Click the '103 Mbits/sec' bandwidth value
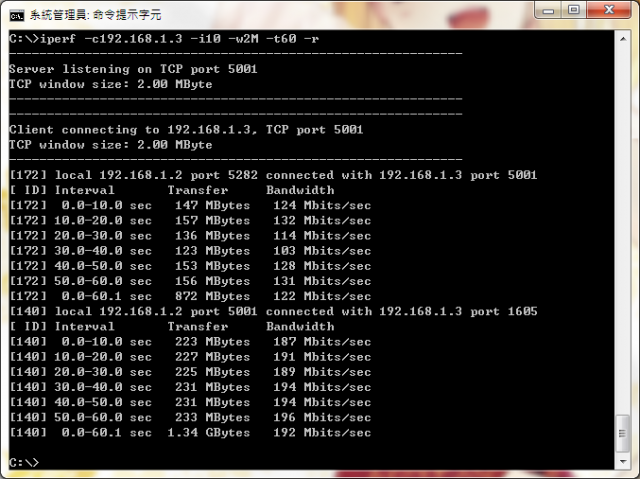The width and height of the screenshot is (640, 479). coord(322,251)
